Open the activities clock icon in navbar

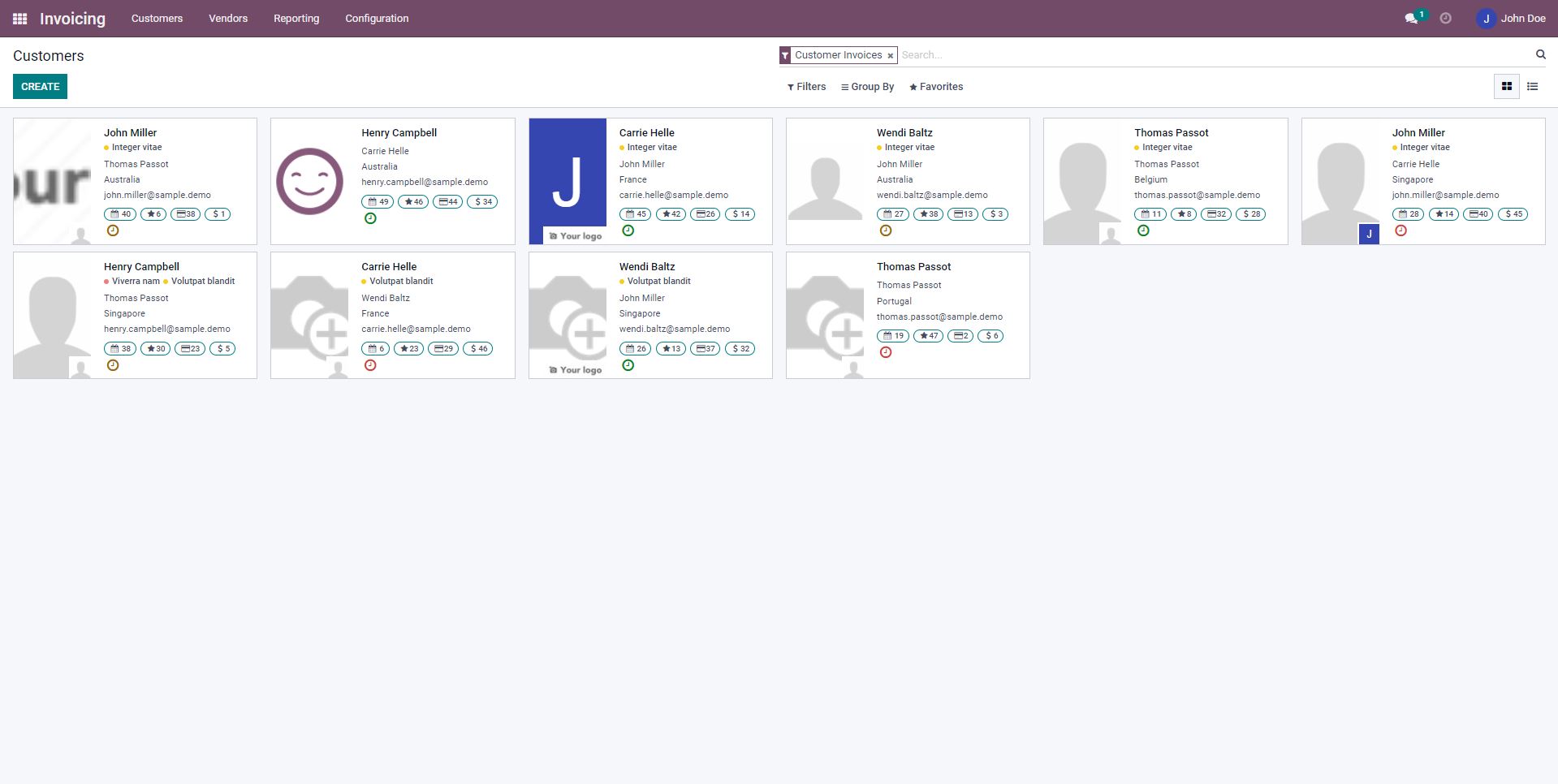click(1445, 19)
